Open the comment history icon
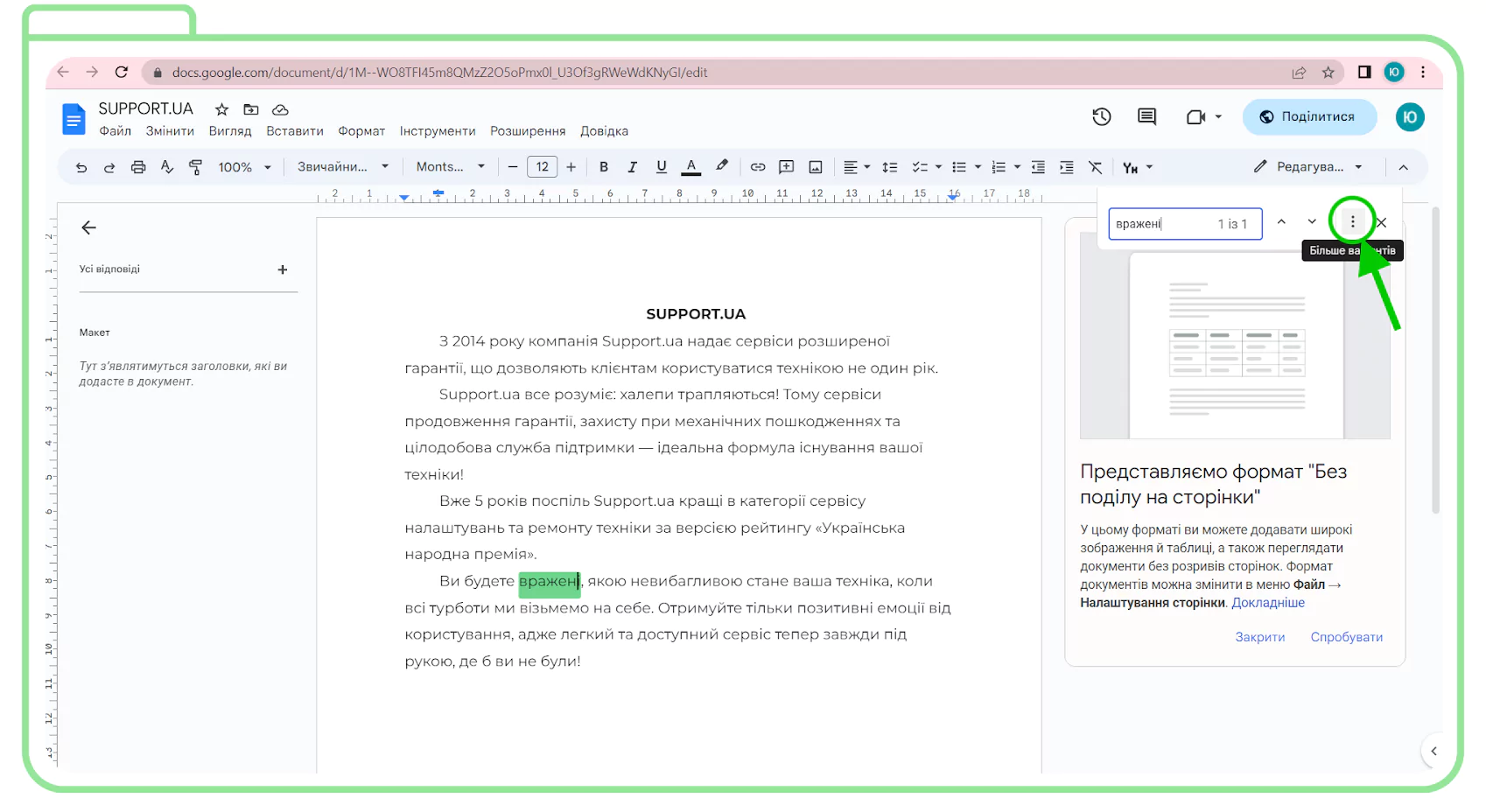Image resolution: width=1486 pixels, height=812 pixels. (1147, 116)
